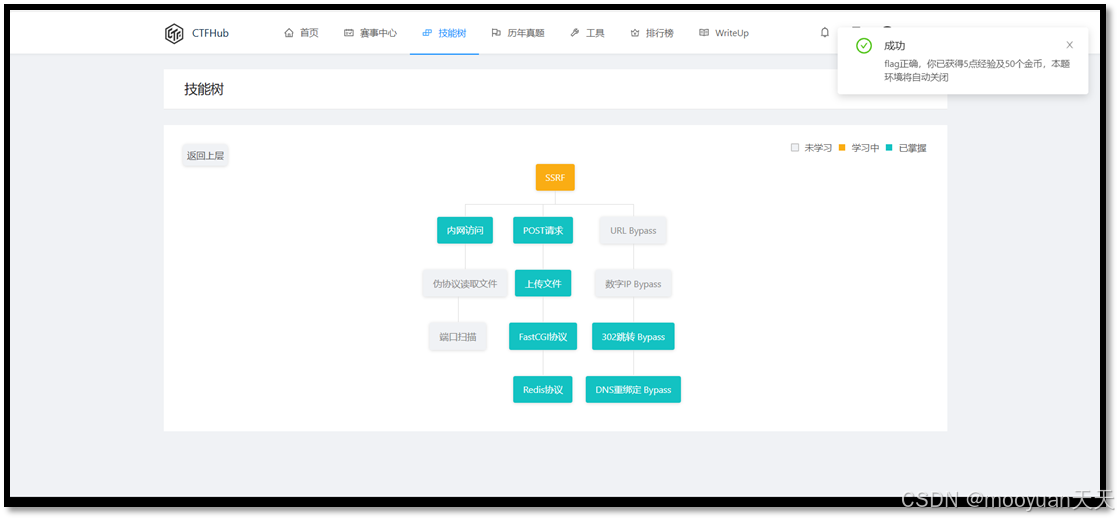Image resolution: width=1119 pixels, height=520 pixels.
Task: Open the 端口扫描 skill node
Action: tap(457, 337)
